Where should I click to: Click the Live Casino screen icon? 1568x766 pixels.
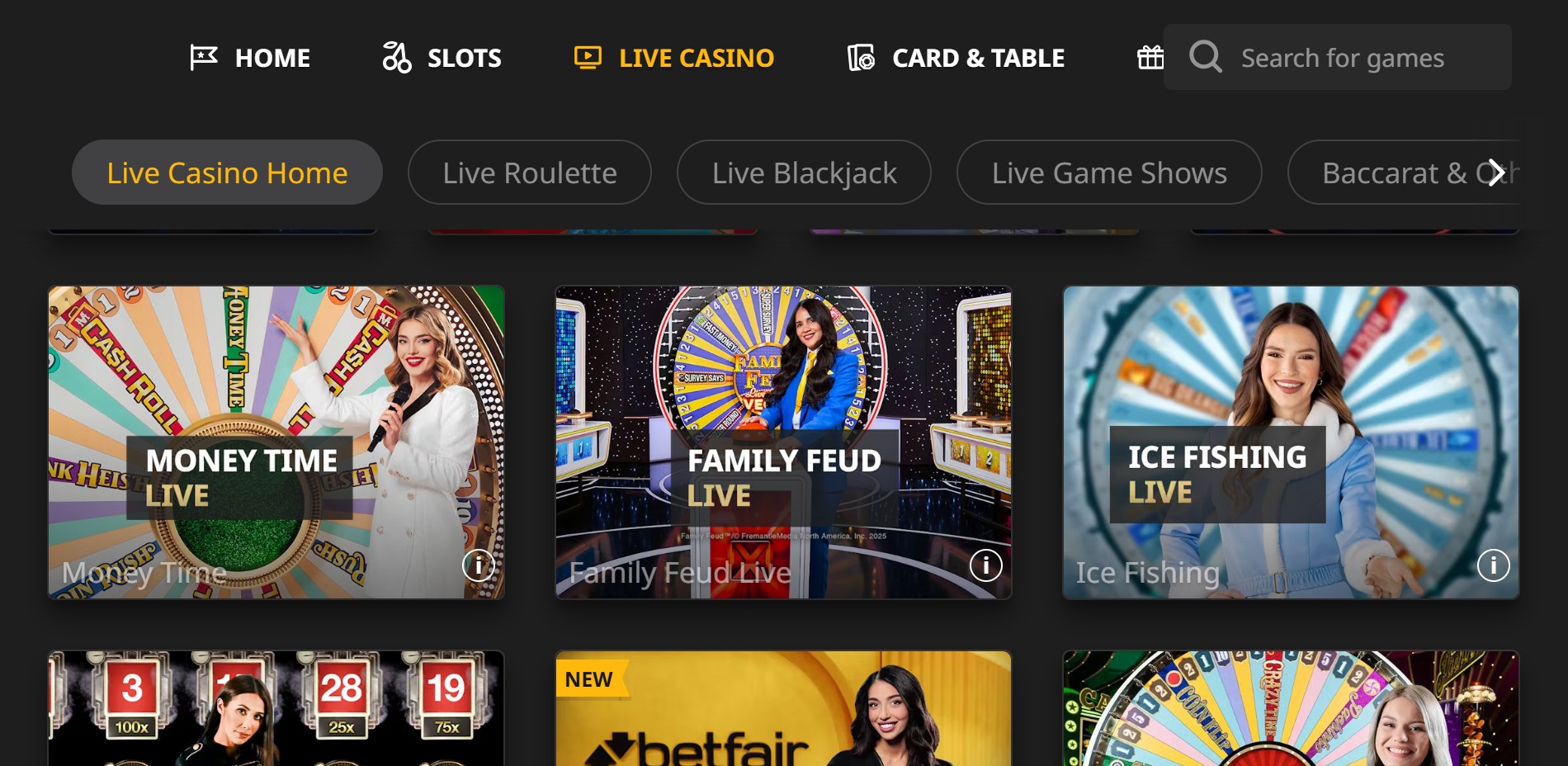click(x=588, y=57)
